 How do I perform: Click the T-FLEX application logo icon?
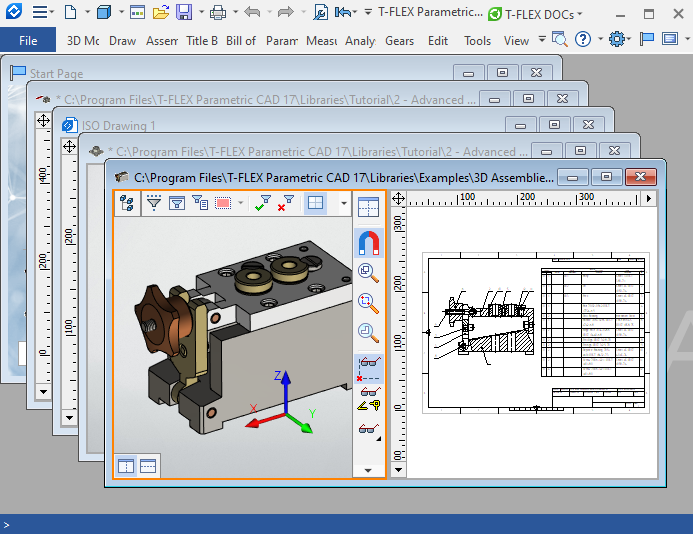(14, 11)
